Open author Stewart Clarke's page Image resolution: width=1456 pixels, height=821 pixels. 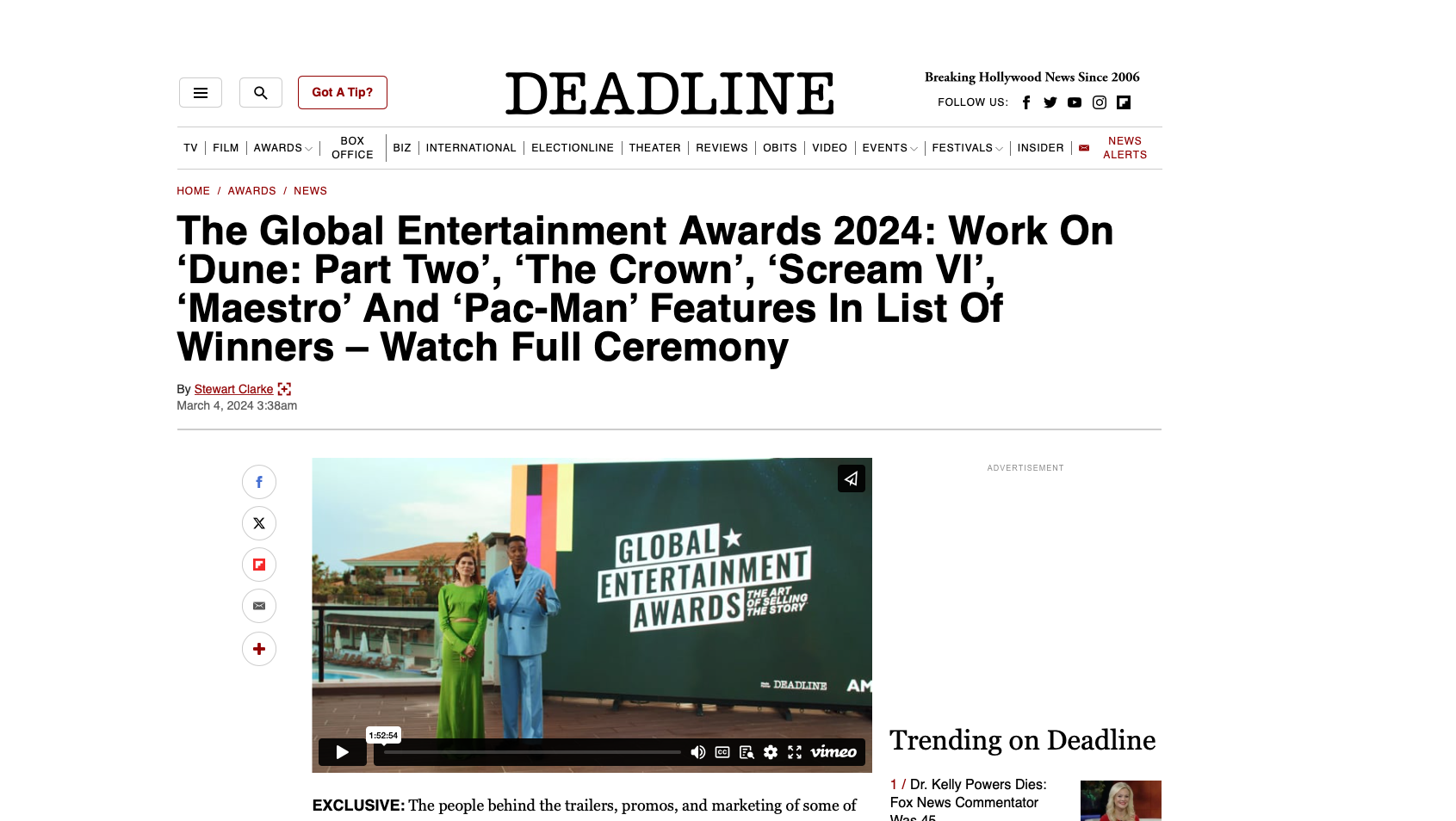pyautogui.click(x=233, y=389)
